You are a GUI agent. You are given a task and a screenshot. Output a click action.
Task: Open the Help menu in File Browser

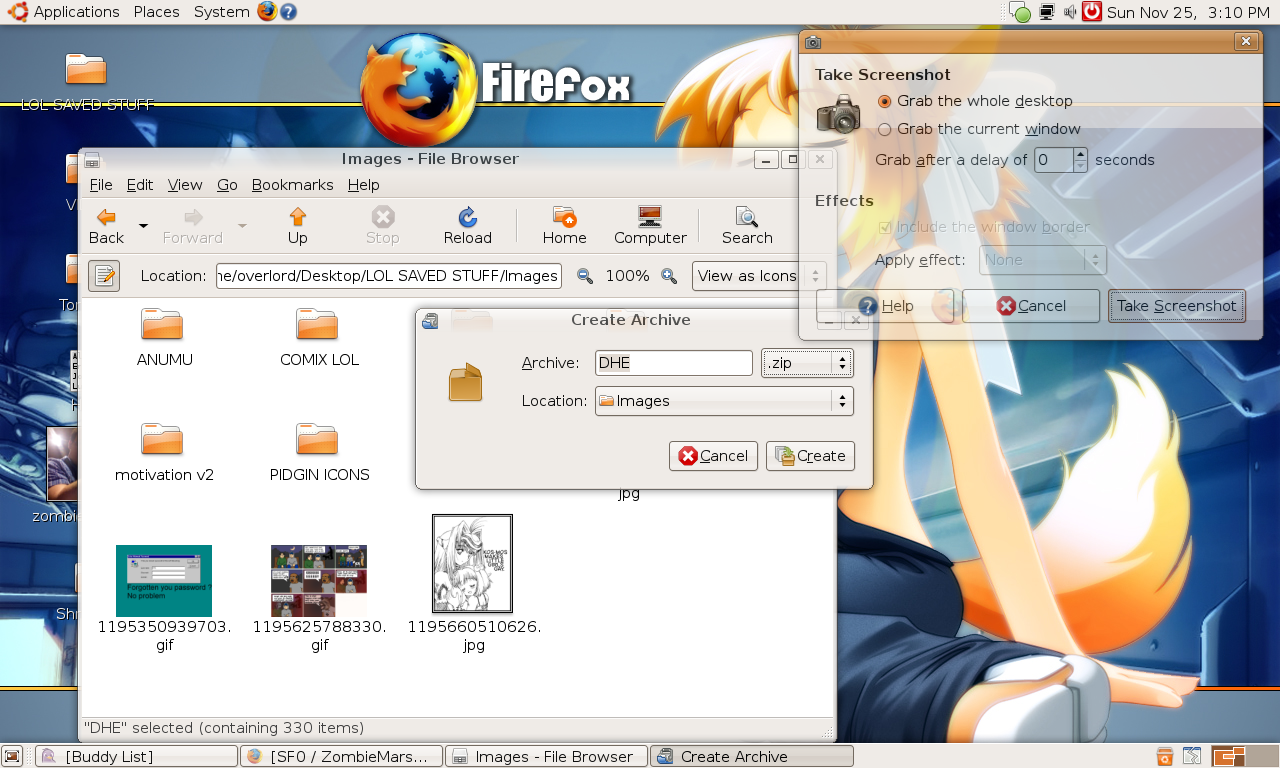click(x=363, y=185)
